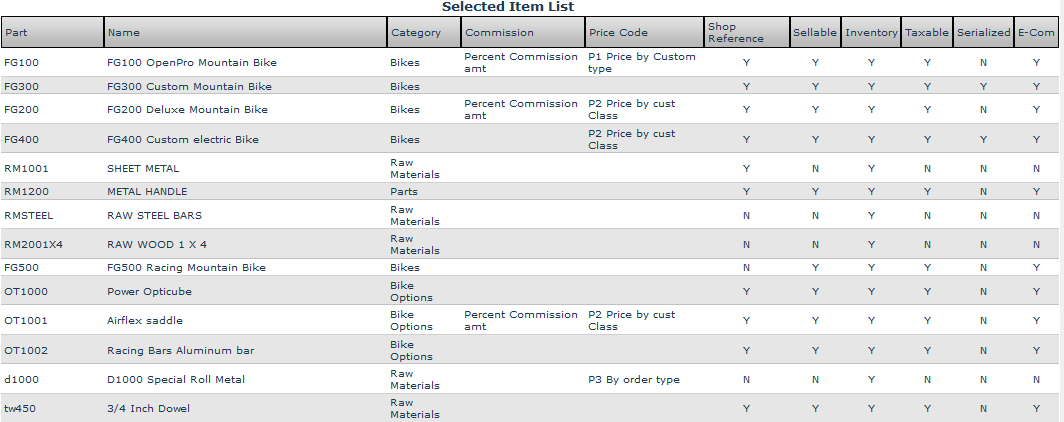This screenshot has width=1064, height=422.
Task: Click the Inventory column header
Action: 871,32
